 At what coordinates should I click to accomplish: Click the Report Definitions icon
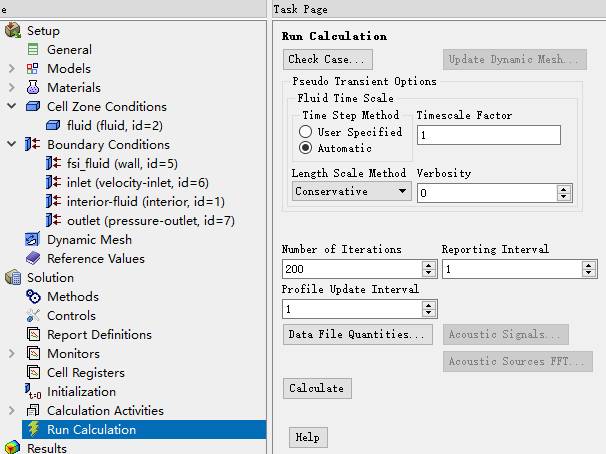(x=33, y=335)
